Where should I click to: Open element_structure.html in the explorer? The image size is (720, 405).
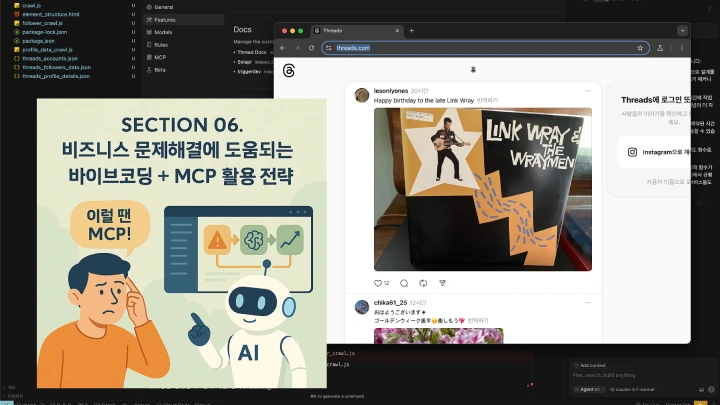51,14
